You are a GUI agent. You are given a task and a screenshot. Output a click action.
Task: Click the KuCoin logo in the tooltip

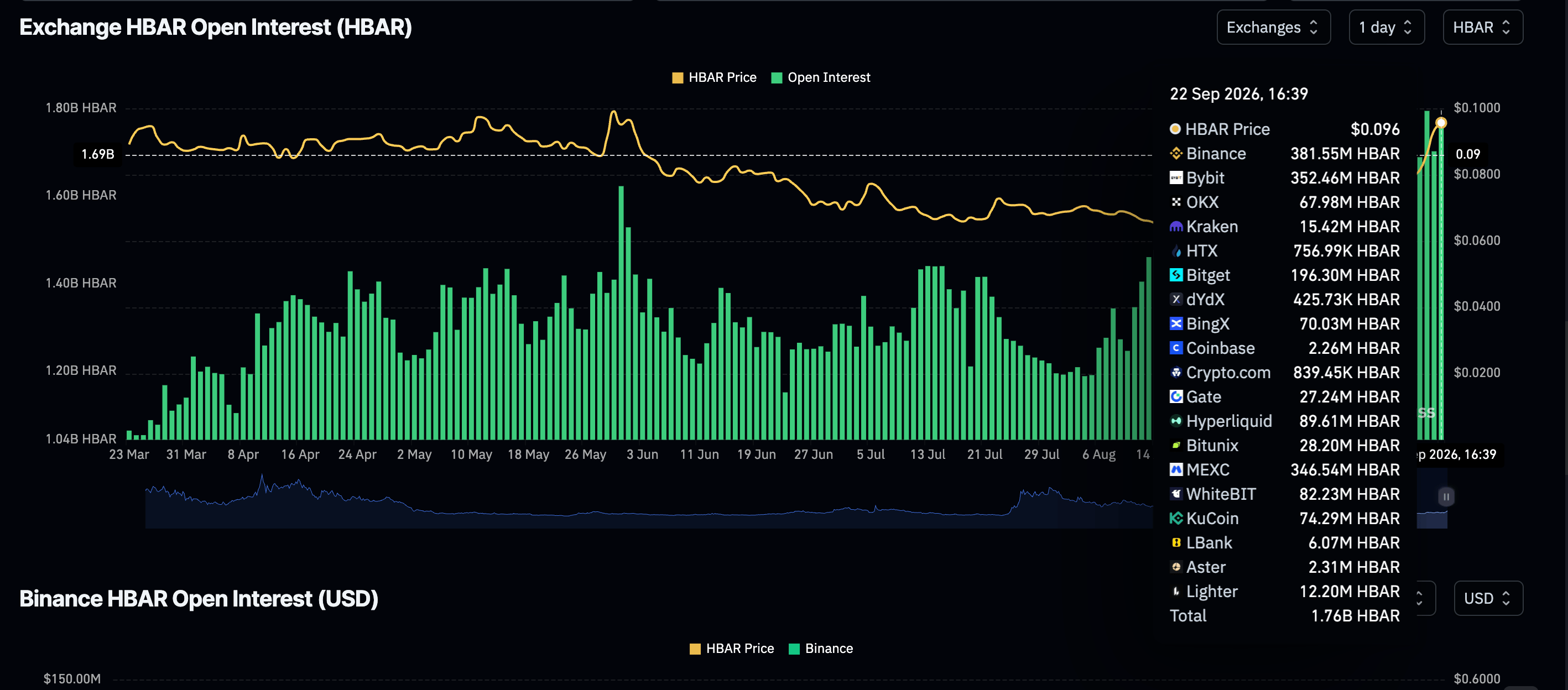coord(1176,519)
